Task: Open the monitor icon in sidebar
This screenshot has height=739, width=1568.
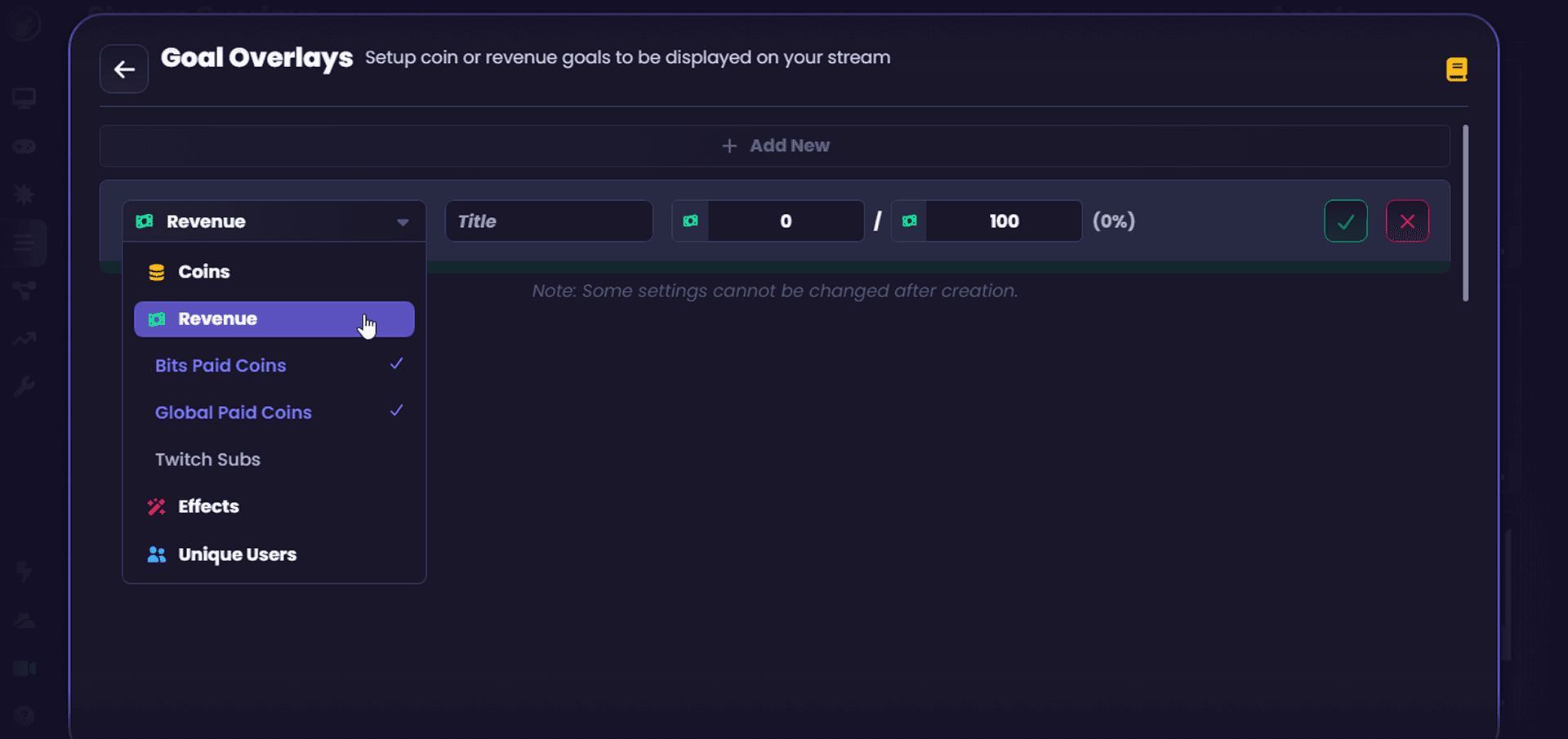Action: pos(24,99)
